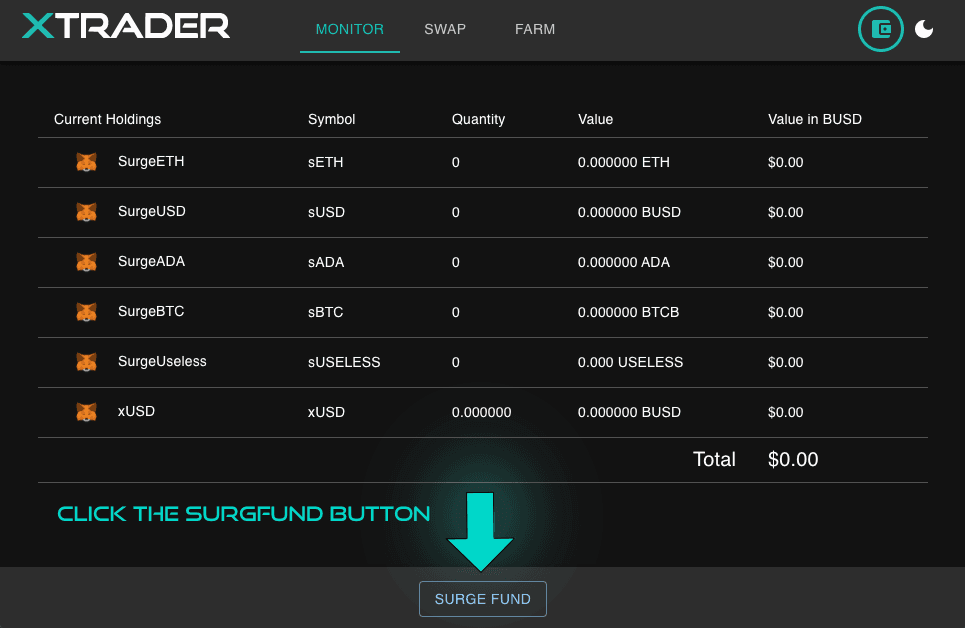Open the SWAP tab

point(445,29)
